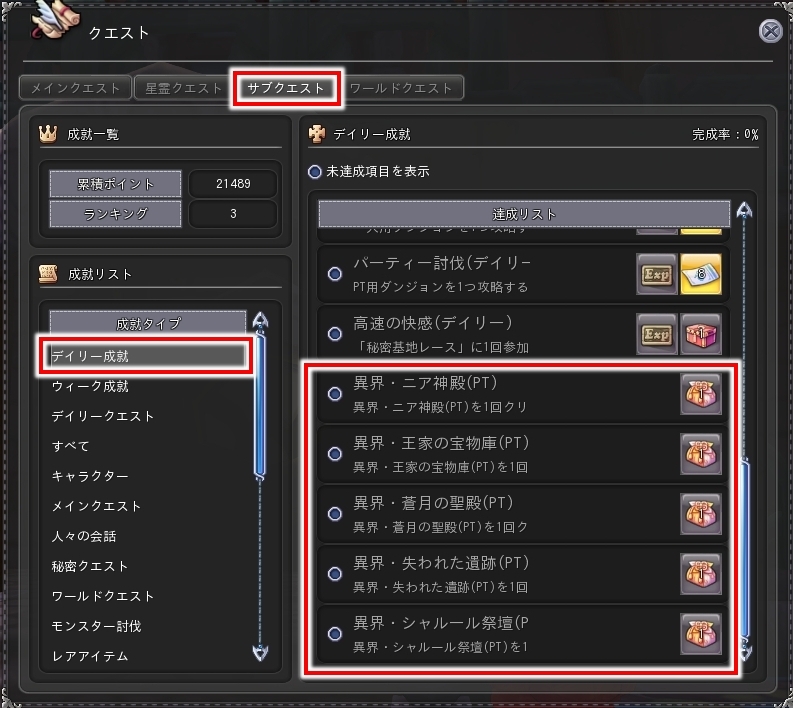Select デイリー成就 in achievement type list
The height and width of the screenshot is (708, 793).
(147, 356)
